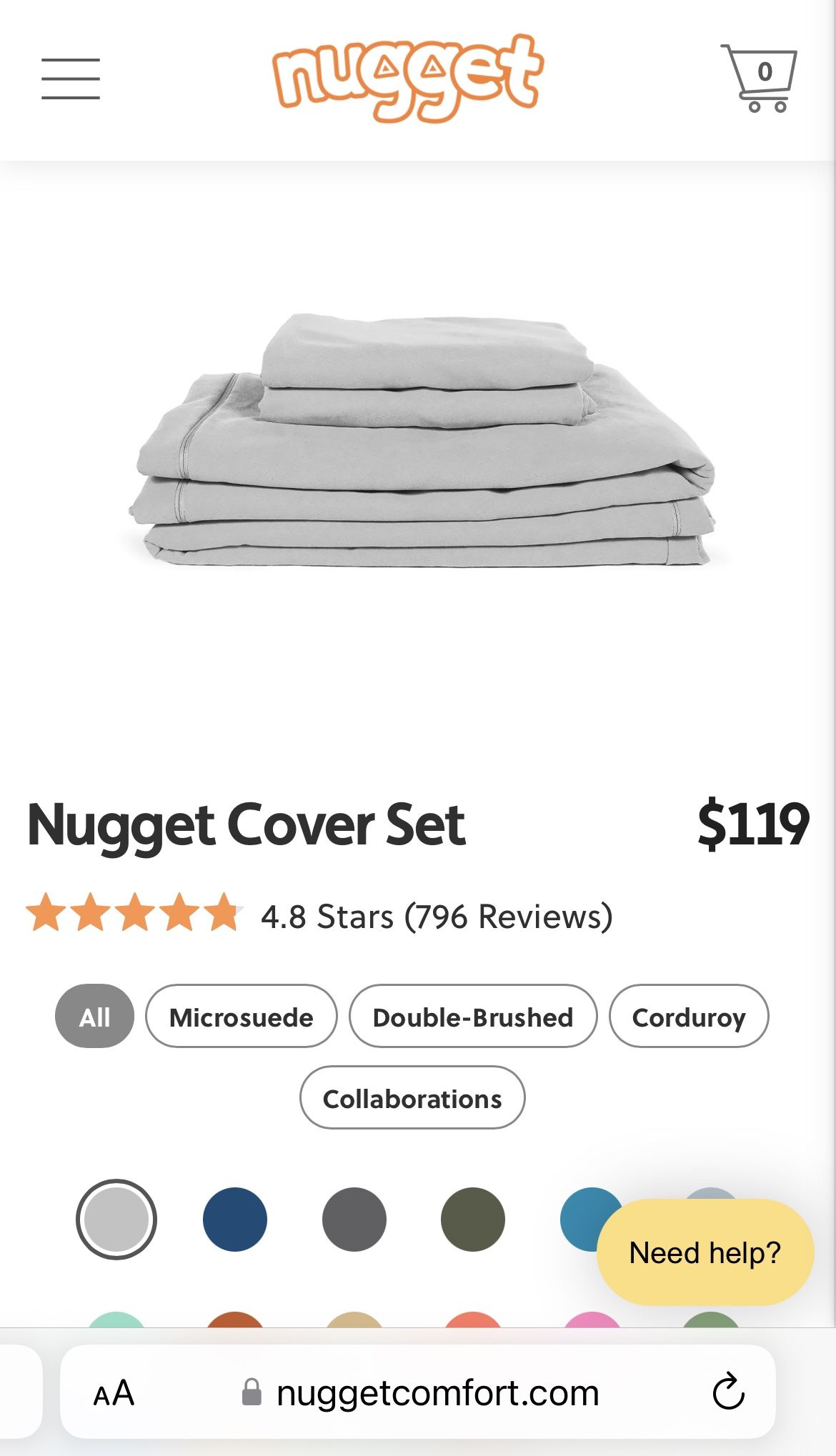Reload the page with refresh icon
836x1456 pixels.
click(728, 1391)
